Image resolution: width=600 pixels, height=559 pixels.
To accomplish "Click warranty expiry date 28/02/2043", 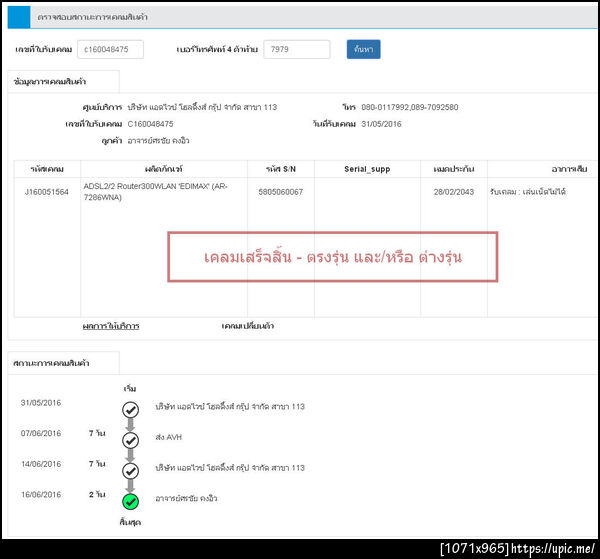I will click(x=454, y=192).
